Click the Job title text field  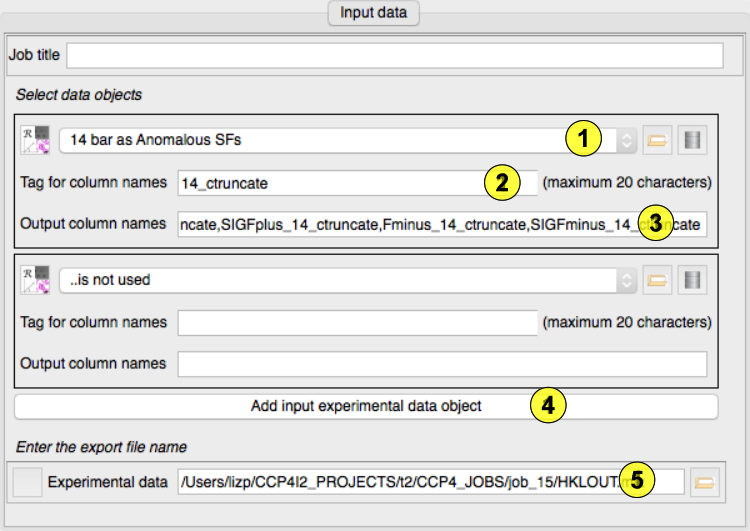(x=394, y=55)
